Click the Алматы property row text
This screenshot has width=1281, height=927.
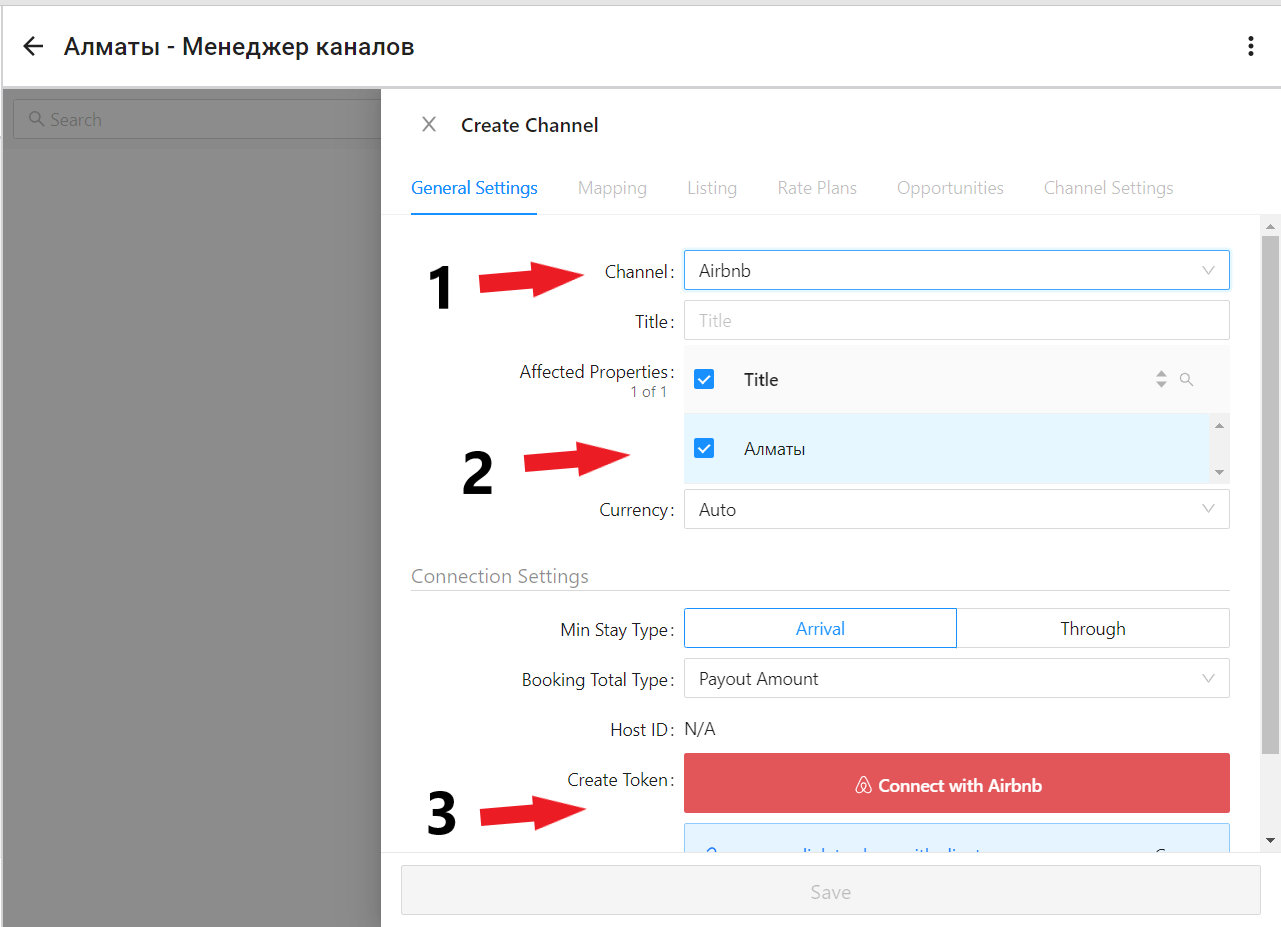pyautogui.click(x=775, y=449)
